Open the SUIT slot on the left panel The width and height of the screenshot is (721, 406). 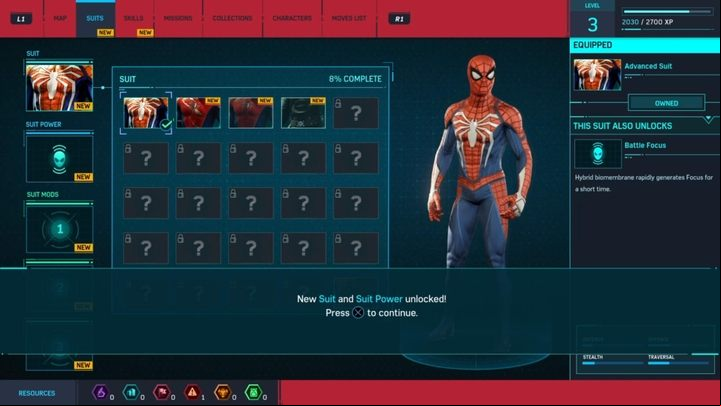(59, 87)
